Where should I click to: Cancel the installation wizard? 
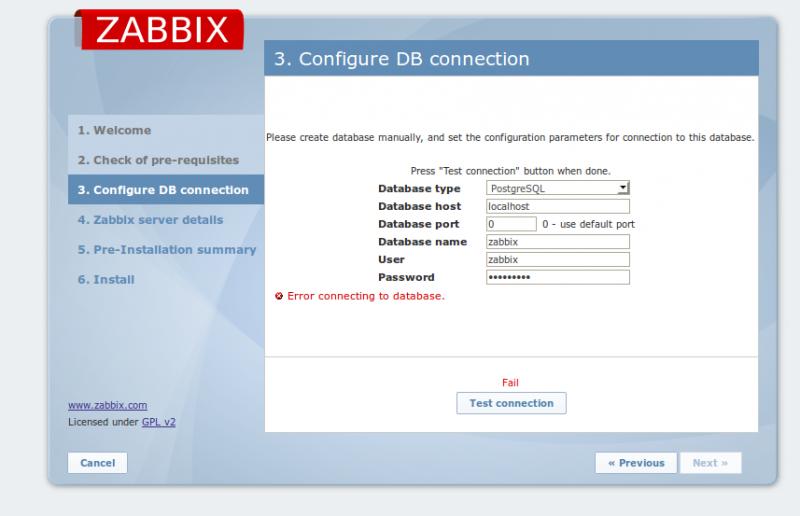[97, 463]
